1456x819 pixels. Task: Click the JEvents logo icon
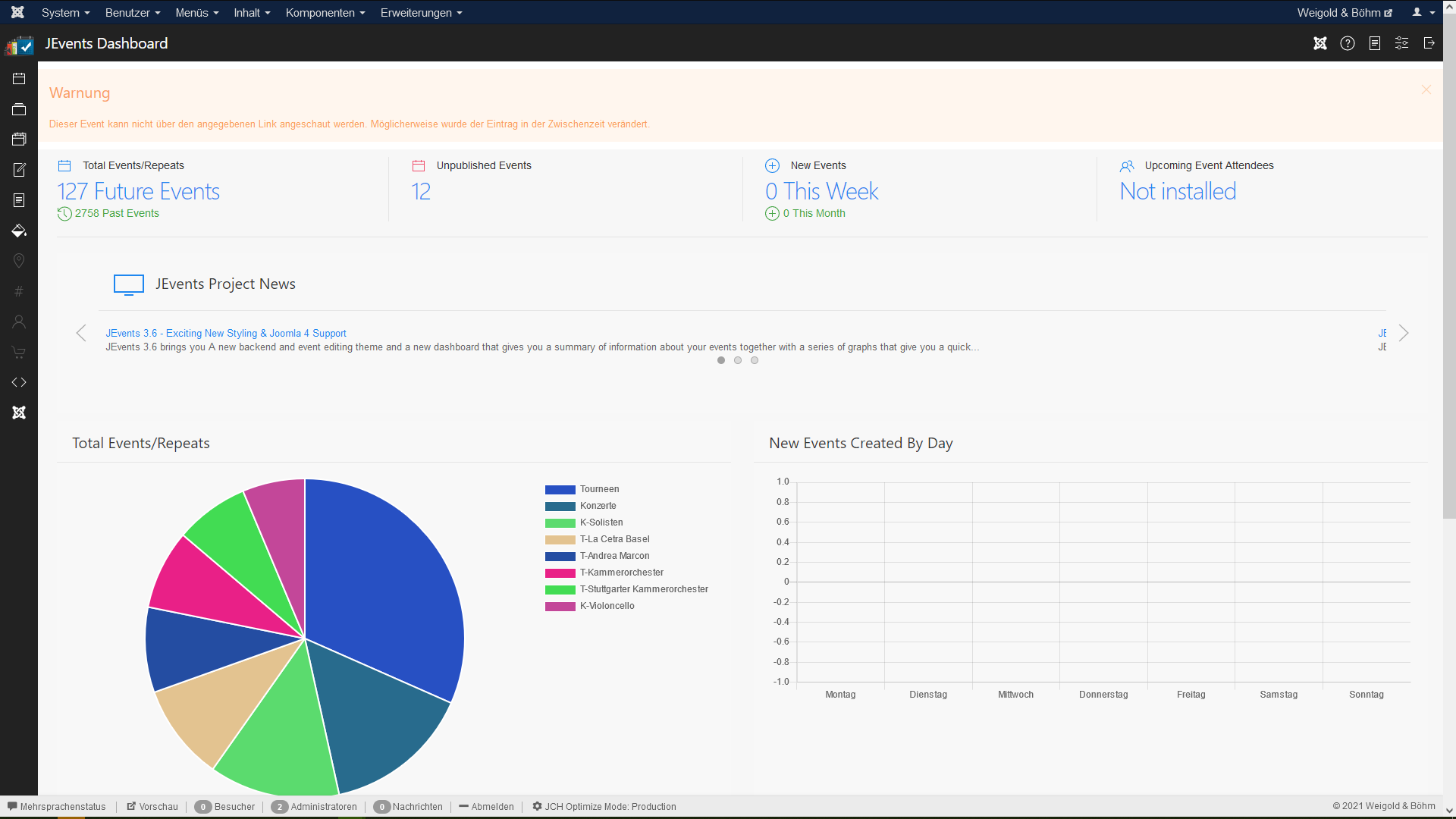point(20,45)
